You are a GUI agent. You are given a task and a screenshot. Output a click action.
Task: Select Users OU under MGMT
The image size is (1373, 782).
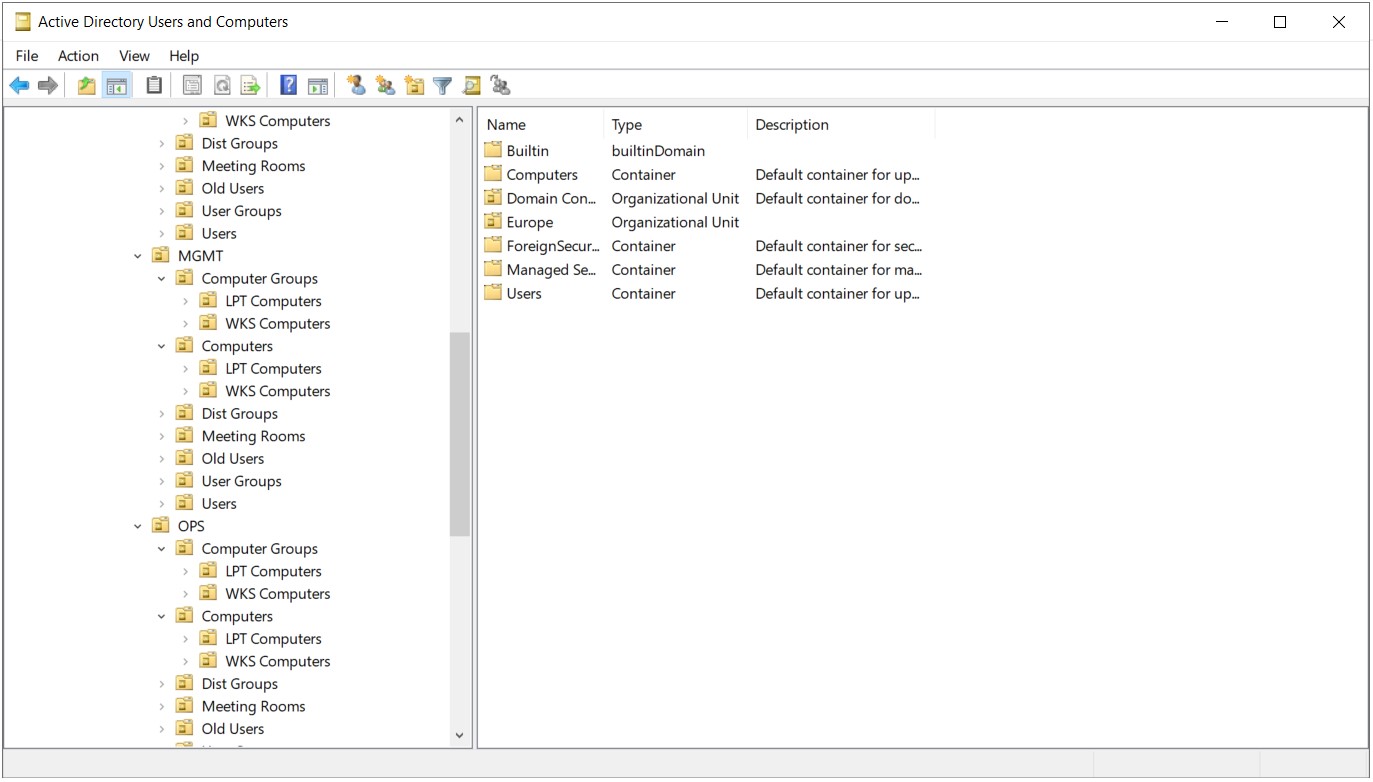click(219, 504)
